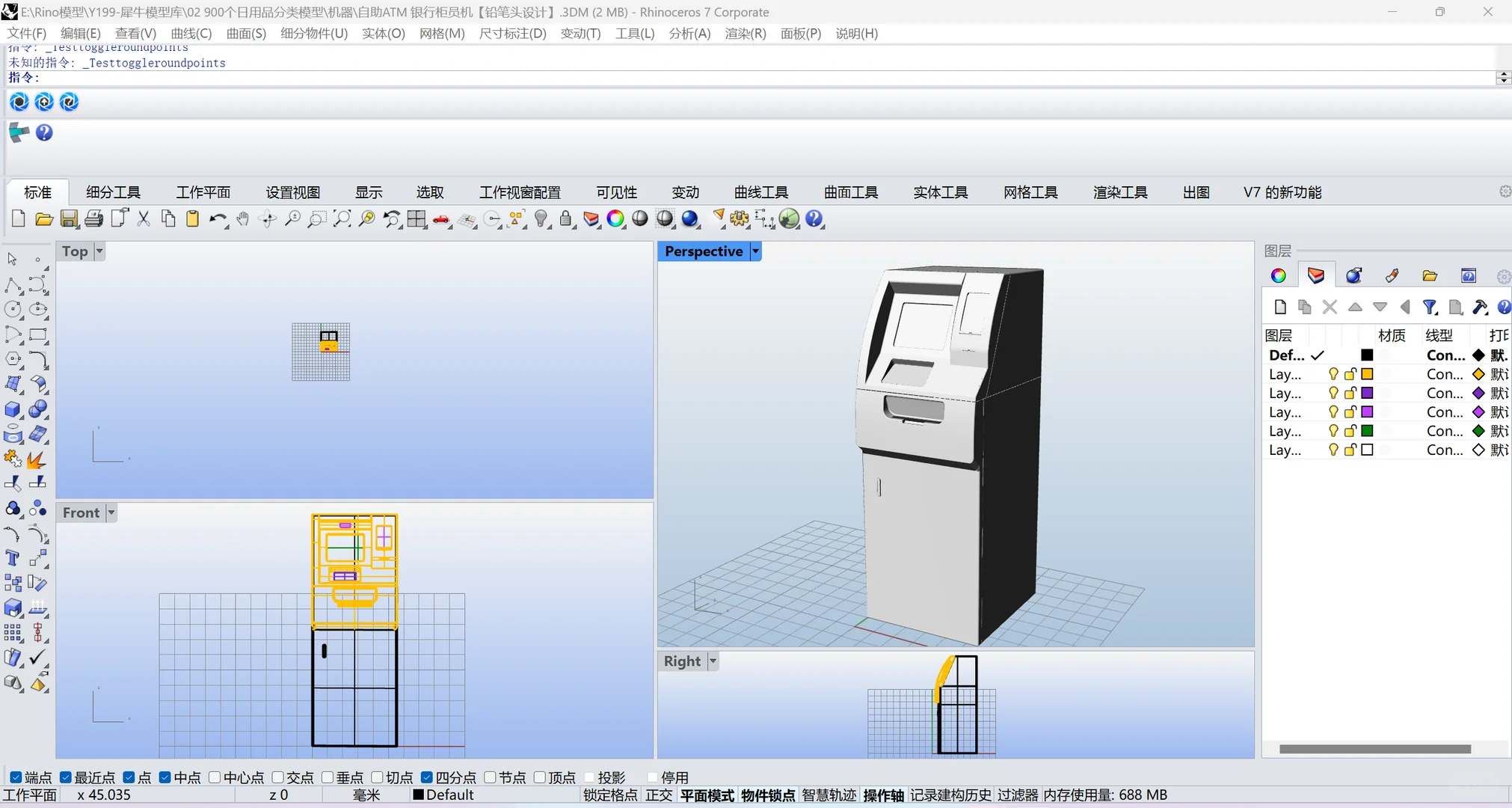Click the green layer color swatch
The height and width of the screenshot is (808, 1512).
pyautogui.click(x=1367, y=430)
